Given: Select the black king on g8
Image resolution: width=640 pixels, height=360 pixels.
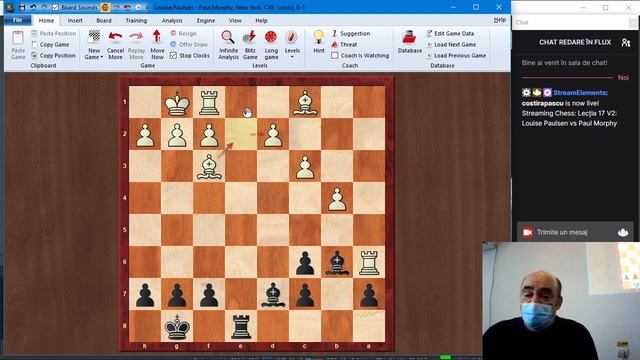Looking at the screenshot, I should [x=177, y=327].
